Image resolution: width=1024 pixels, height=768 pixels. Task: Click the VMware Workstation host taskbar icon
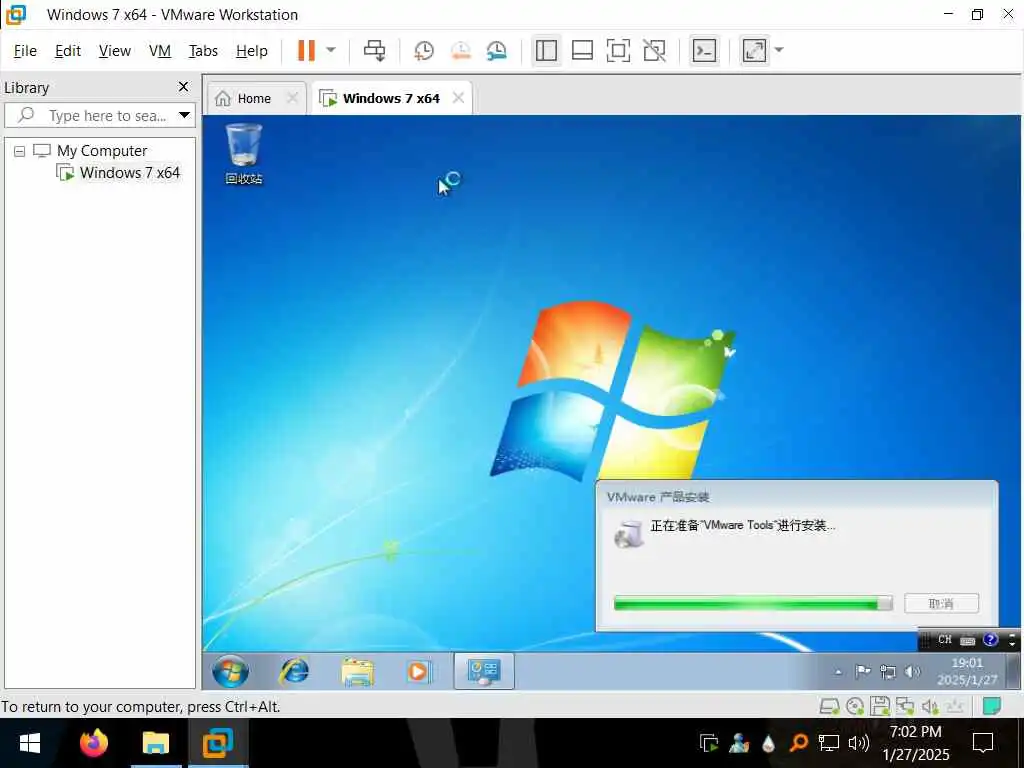click(217, 743)
